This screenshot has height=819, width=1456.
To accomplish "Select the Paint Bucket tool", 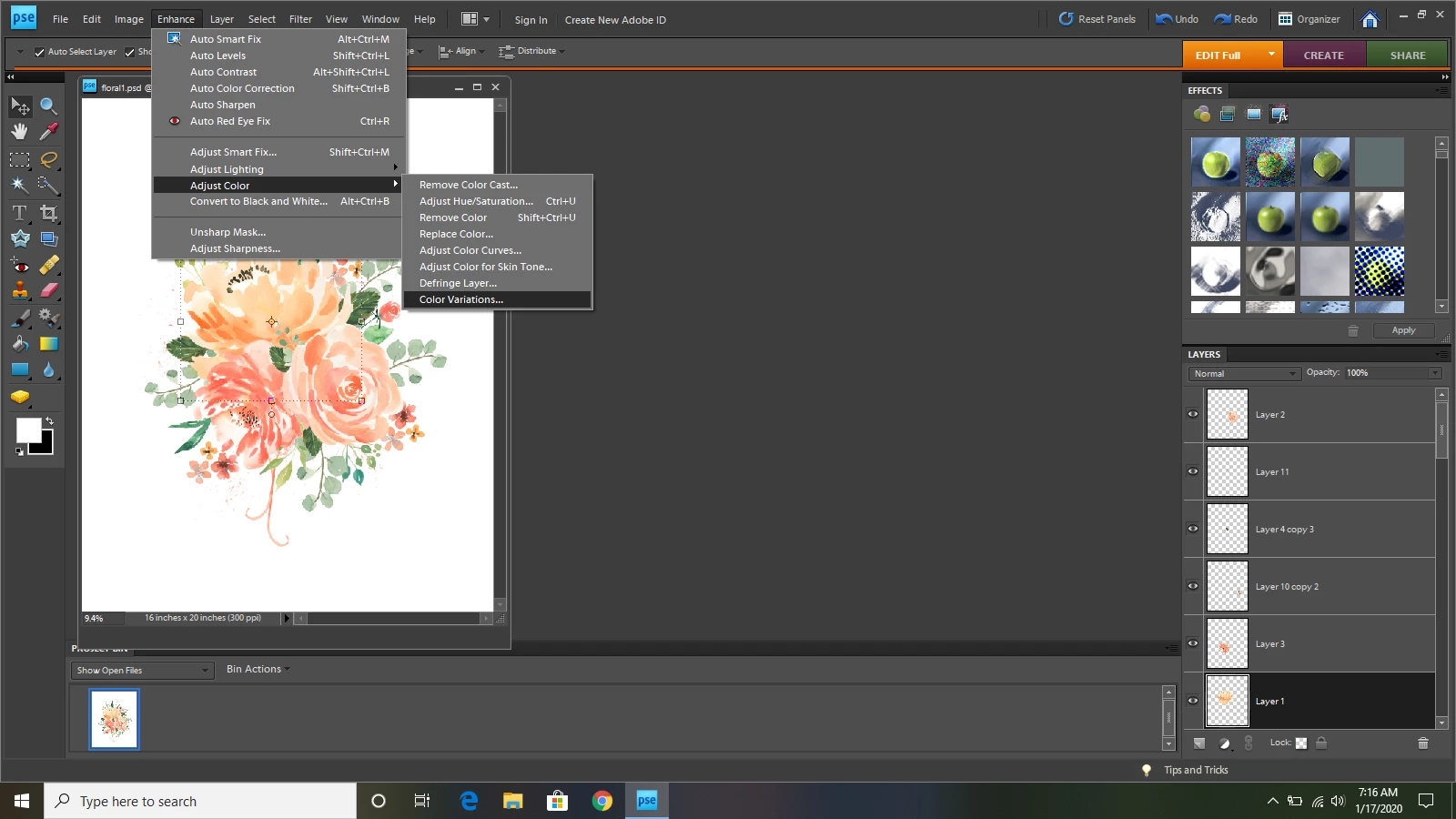I will [x=20, y=344].
